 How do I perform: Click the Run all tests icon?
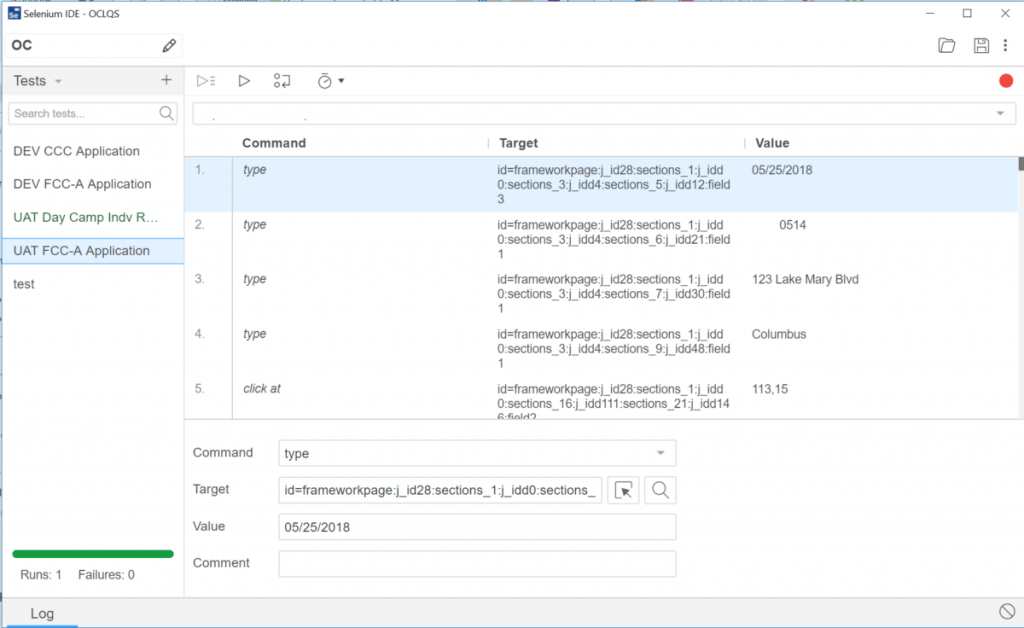pyautogui.click(x=206, y=81)
